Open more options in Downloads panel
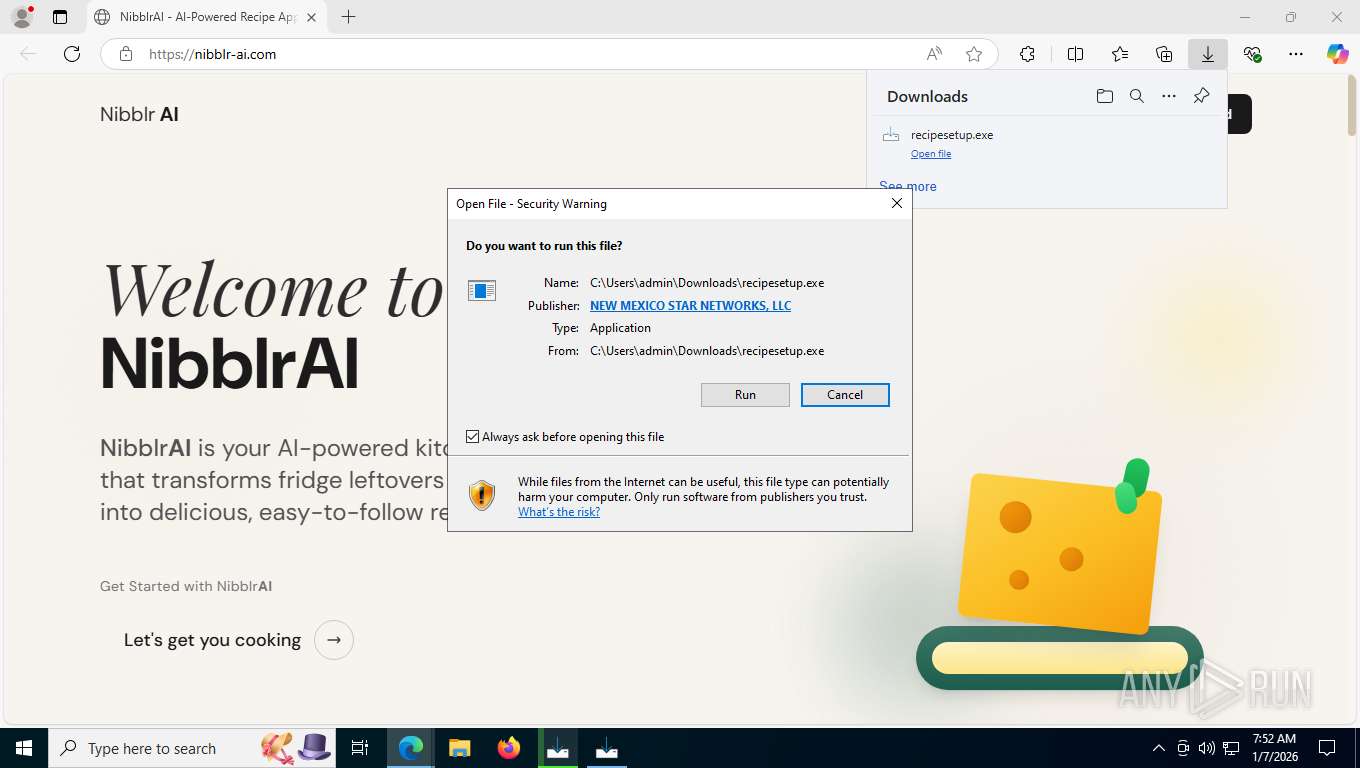Viewport: 1360px width, 768px height. pos(1169,96)
